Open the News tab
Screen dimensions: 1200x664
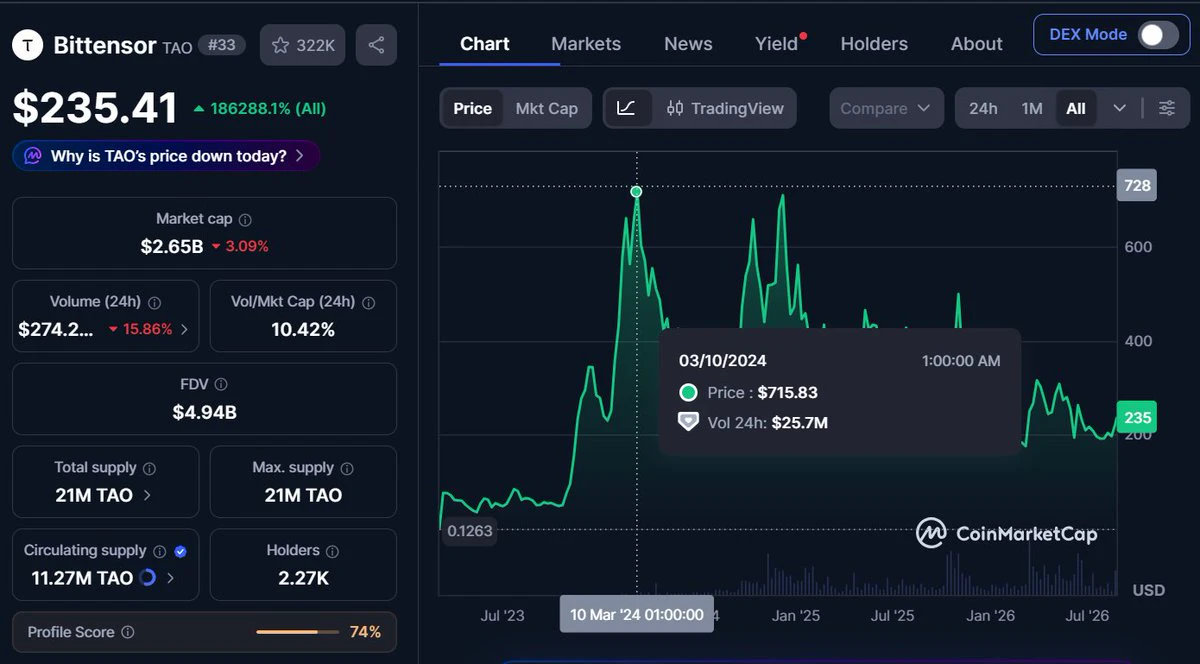[x=688, y=44]
